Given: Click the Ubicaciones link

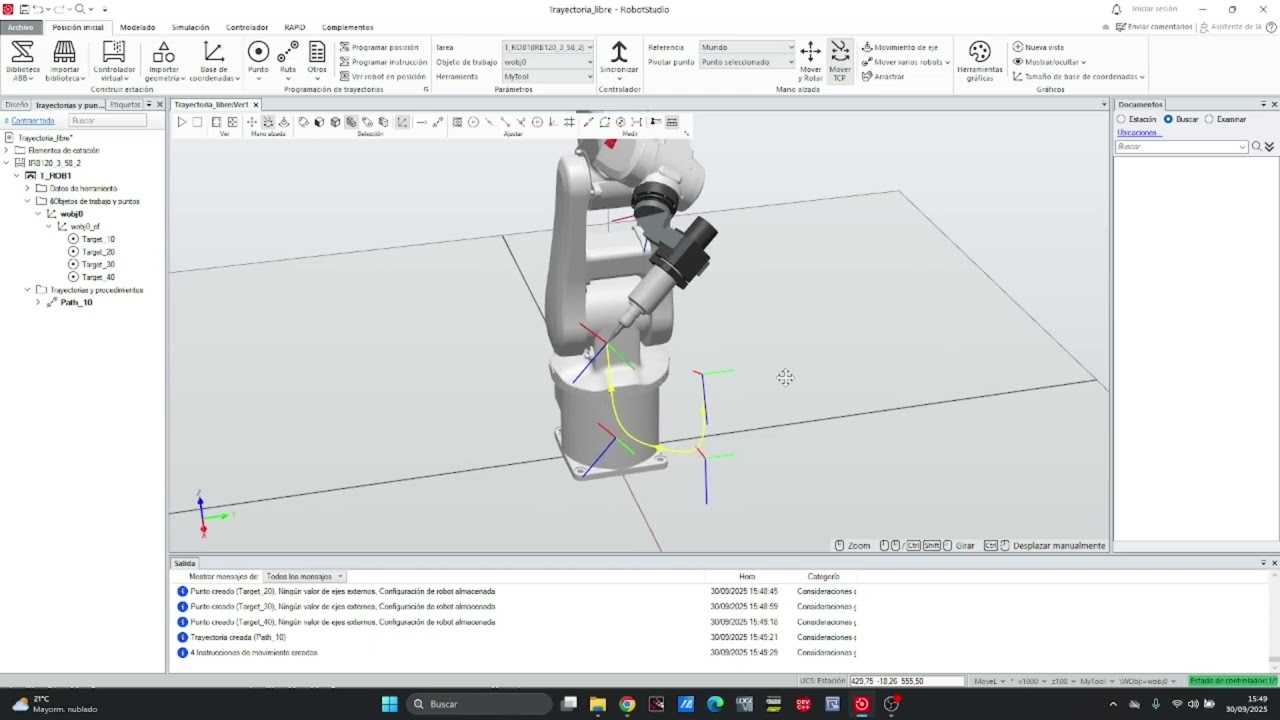Looking at the screenshot, I should coord(1137,132).
